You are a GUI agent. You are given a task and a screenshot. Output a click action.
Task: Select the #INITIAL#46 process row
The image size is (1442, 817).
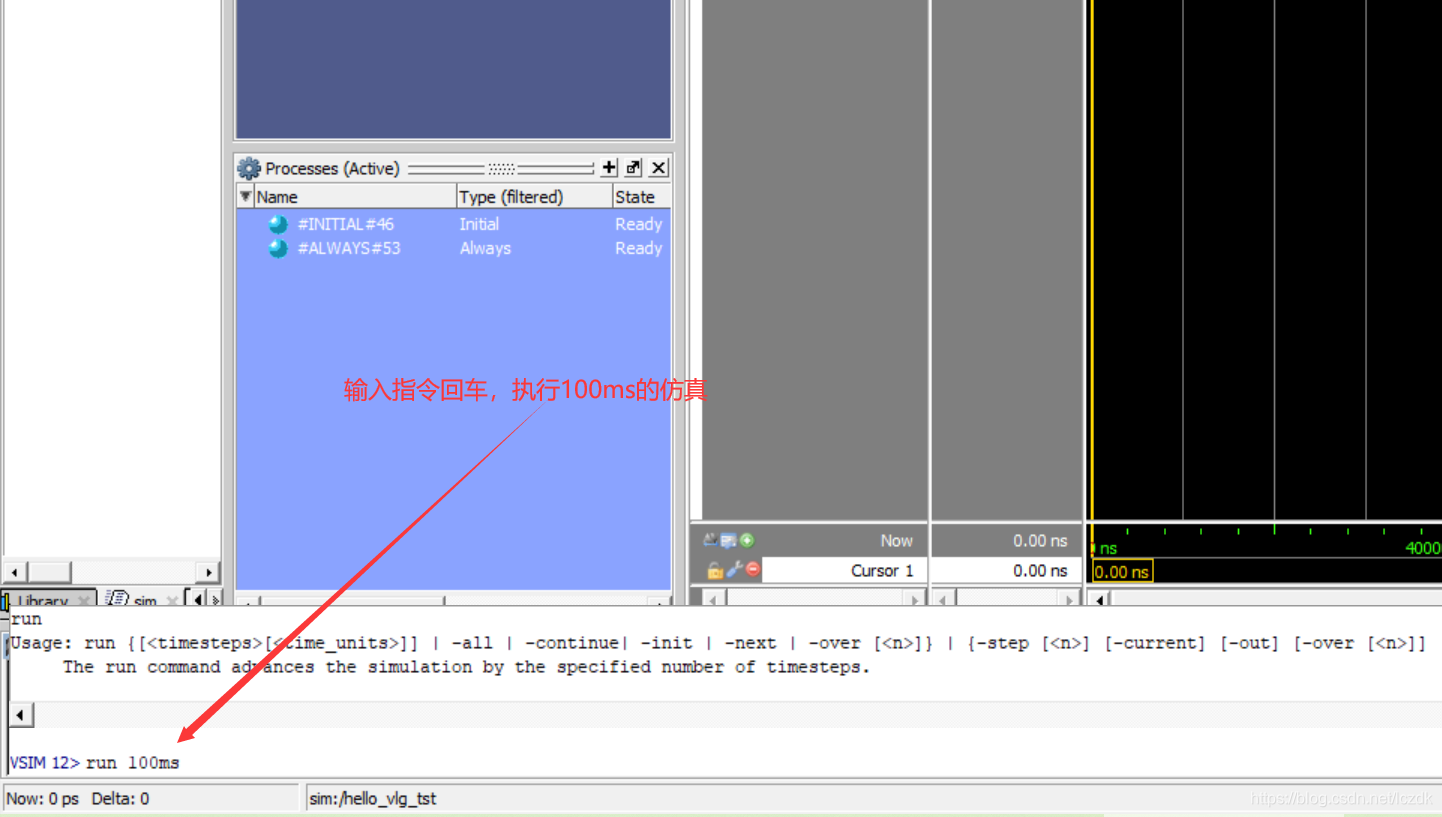tap(453, 224)
